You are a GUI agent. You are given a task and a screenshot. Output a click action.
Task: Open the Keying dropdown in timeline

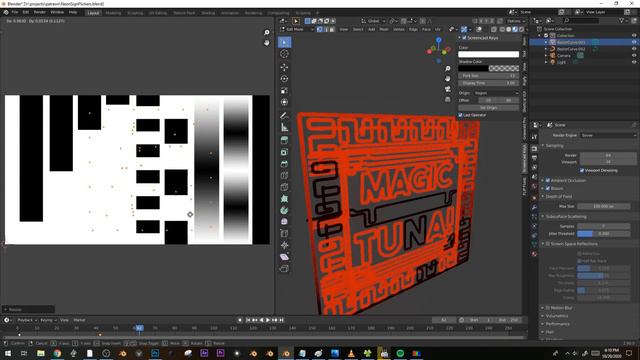tap(48, 320)
